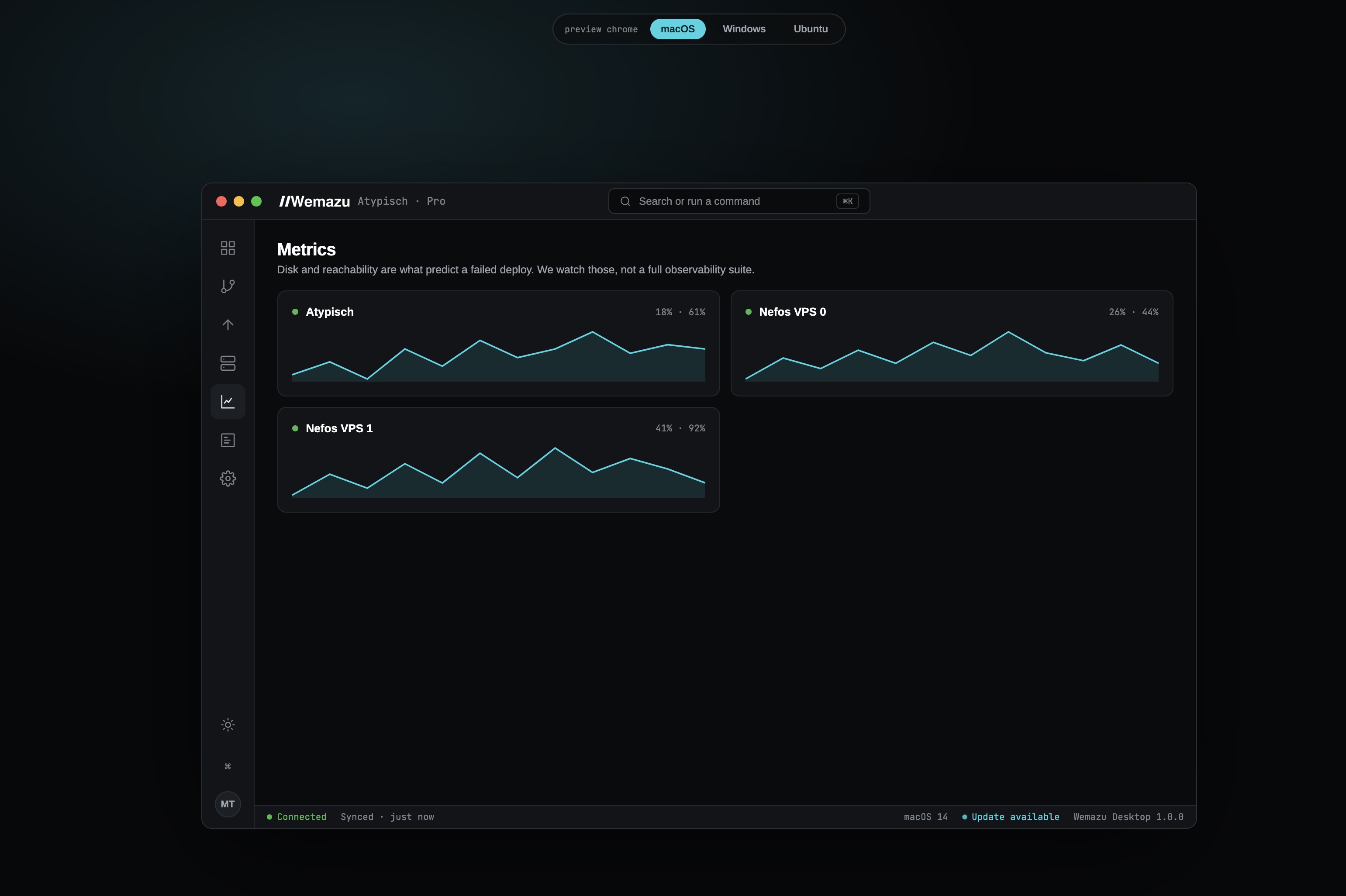Open the Nefos VPS 1 metrics chart

click(498, 472)
